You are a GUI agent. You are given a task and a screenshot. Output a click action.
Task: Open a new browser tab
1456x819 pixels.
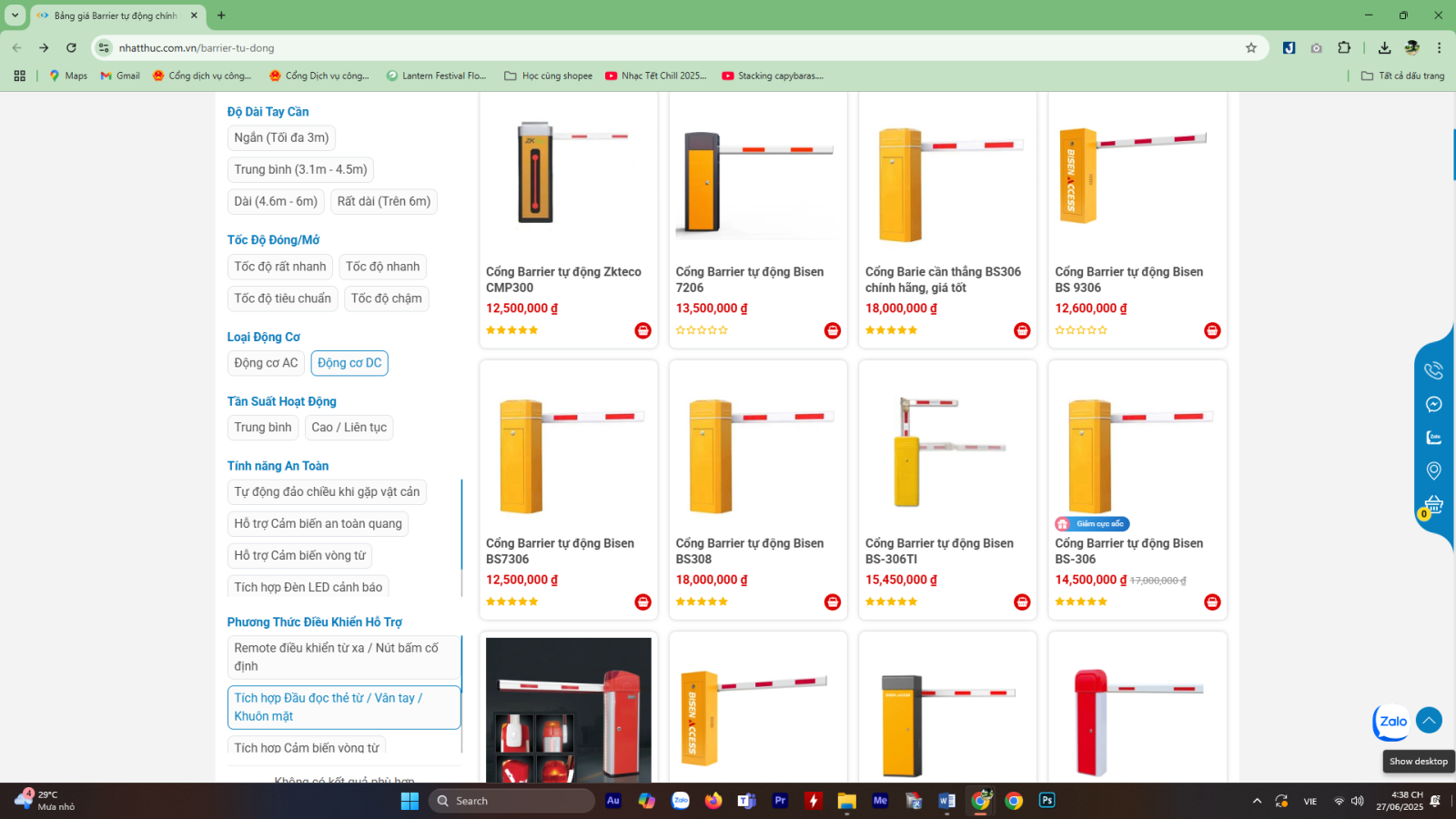click(221, 15)
